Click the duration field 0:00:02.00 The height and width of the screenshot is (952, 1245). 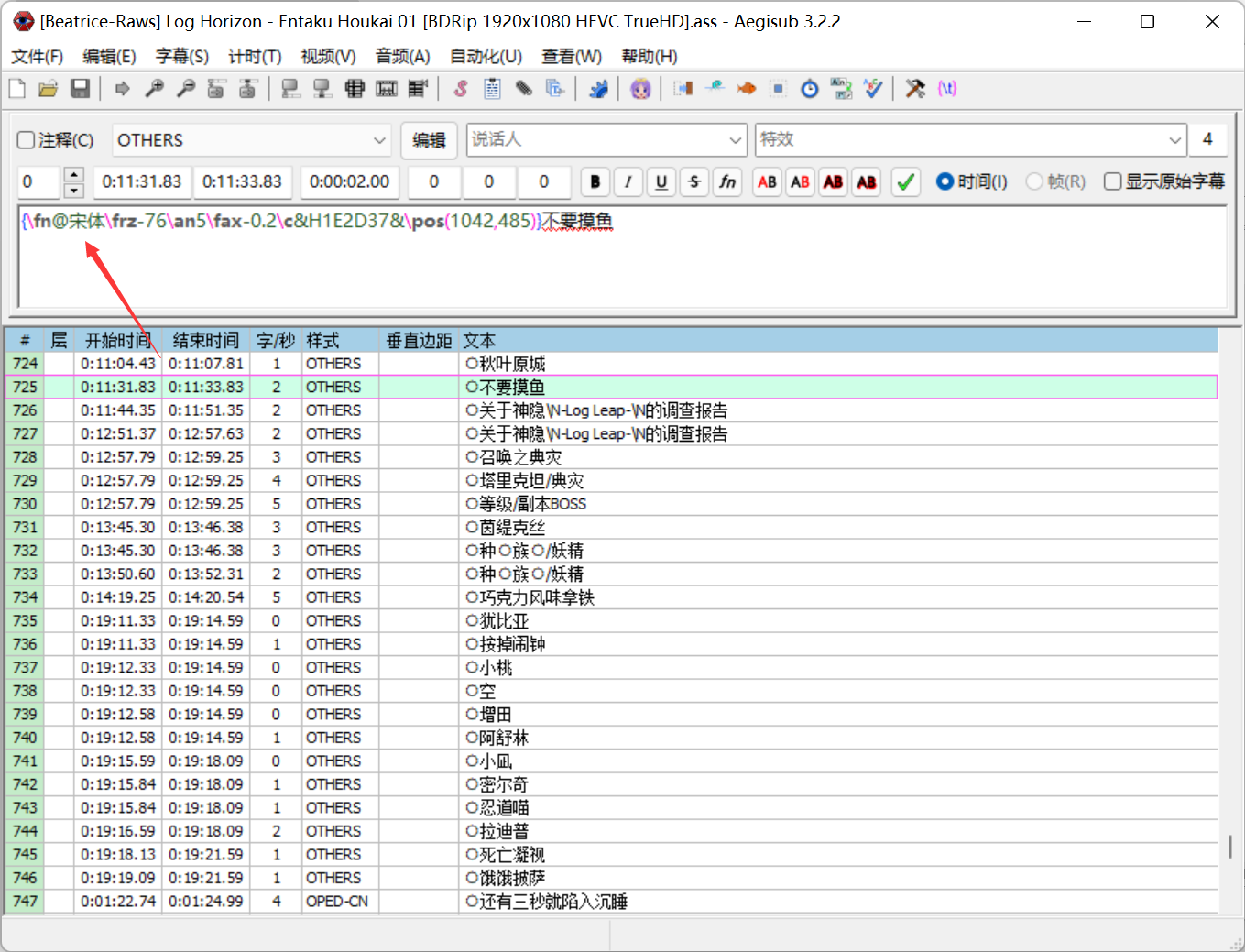pos(350,181)
